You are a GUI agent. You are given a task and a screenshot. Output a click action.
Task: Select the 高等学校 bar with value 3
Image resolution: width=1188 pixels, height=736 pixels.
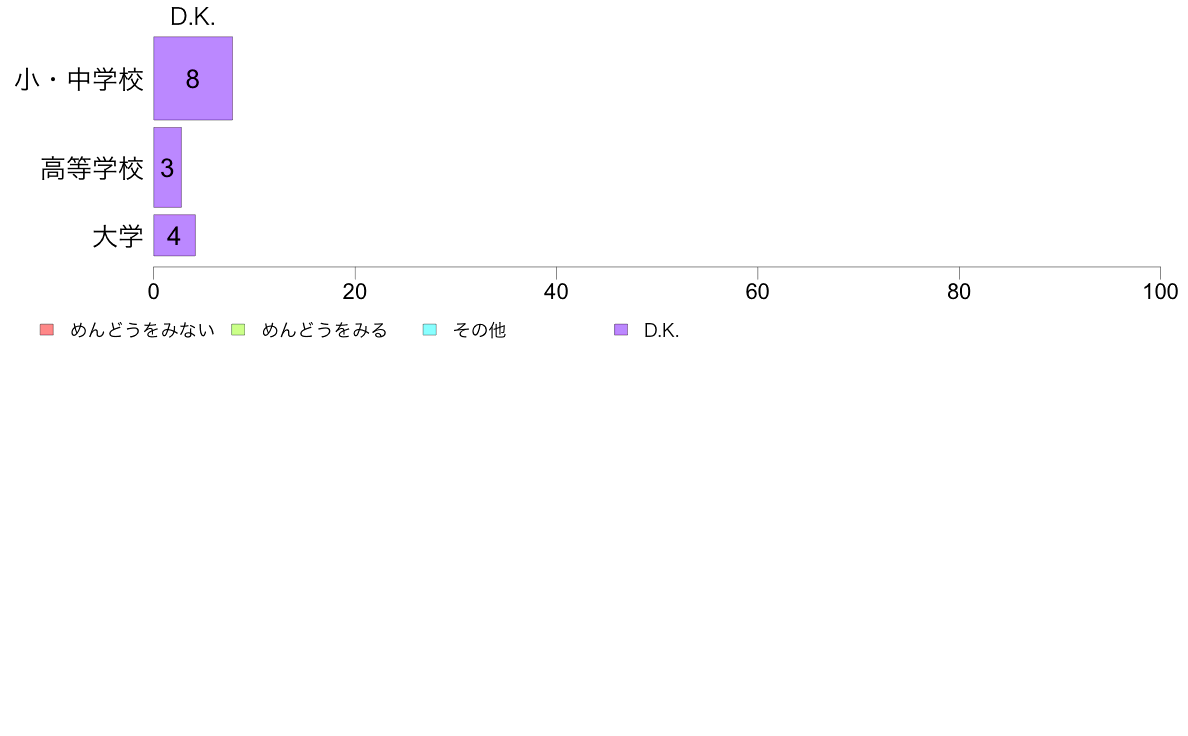click(167, 168)
